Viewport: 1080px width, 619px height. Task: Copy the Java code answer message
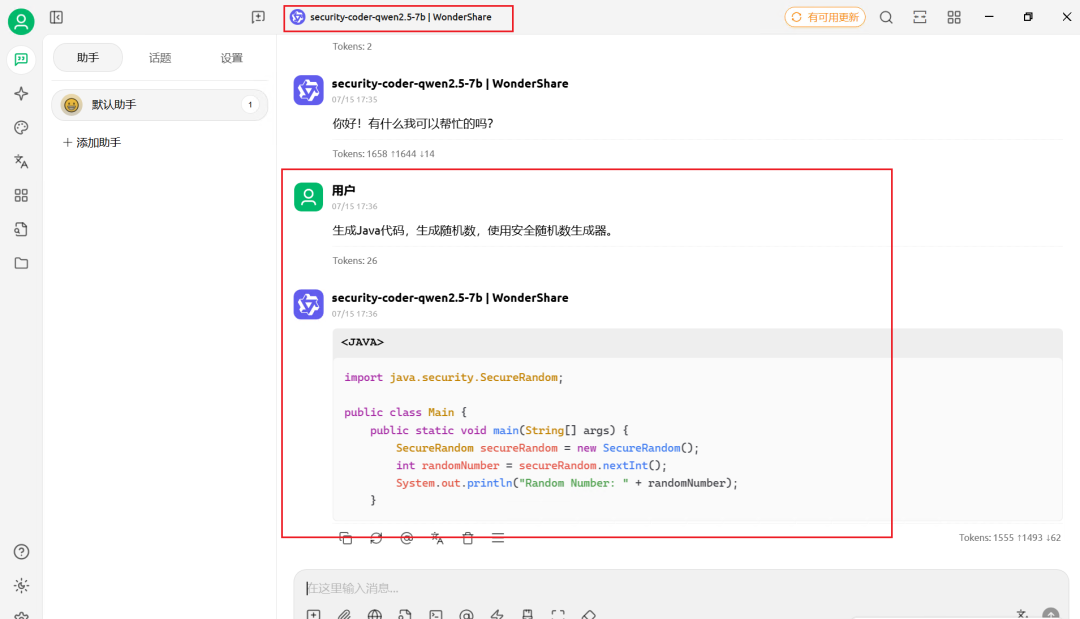pos(346,538)
